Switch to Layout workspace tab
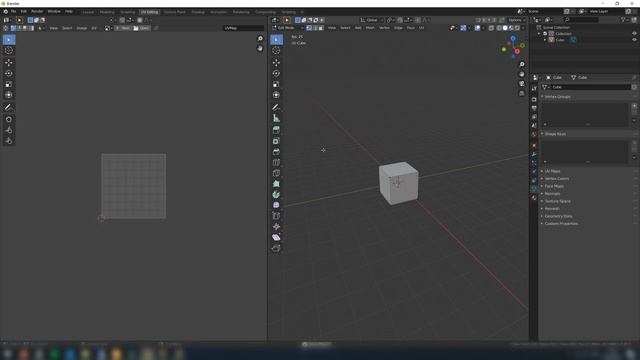This screenshot has height=360, width=640. 88,12
